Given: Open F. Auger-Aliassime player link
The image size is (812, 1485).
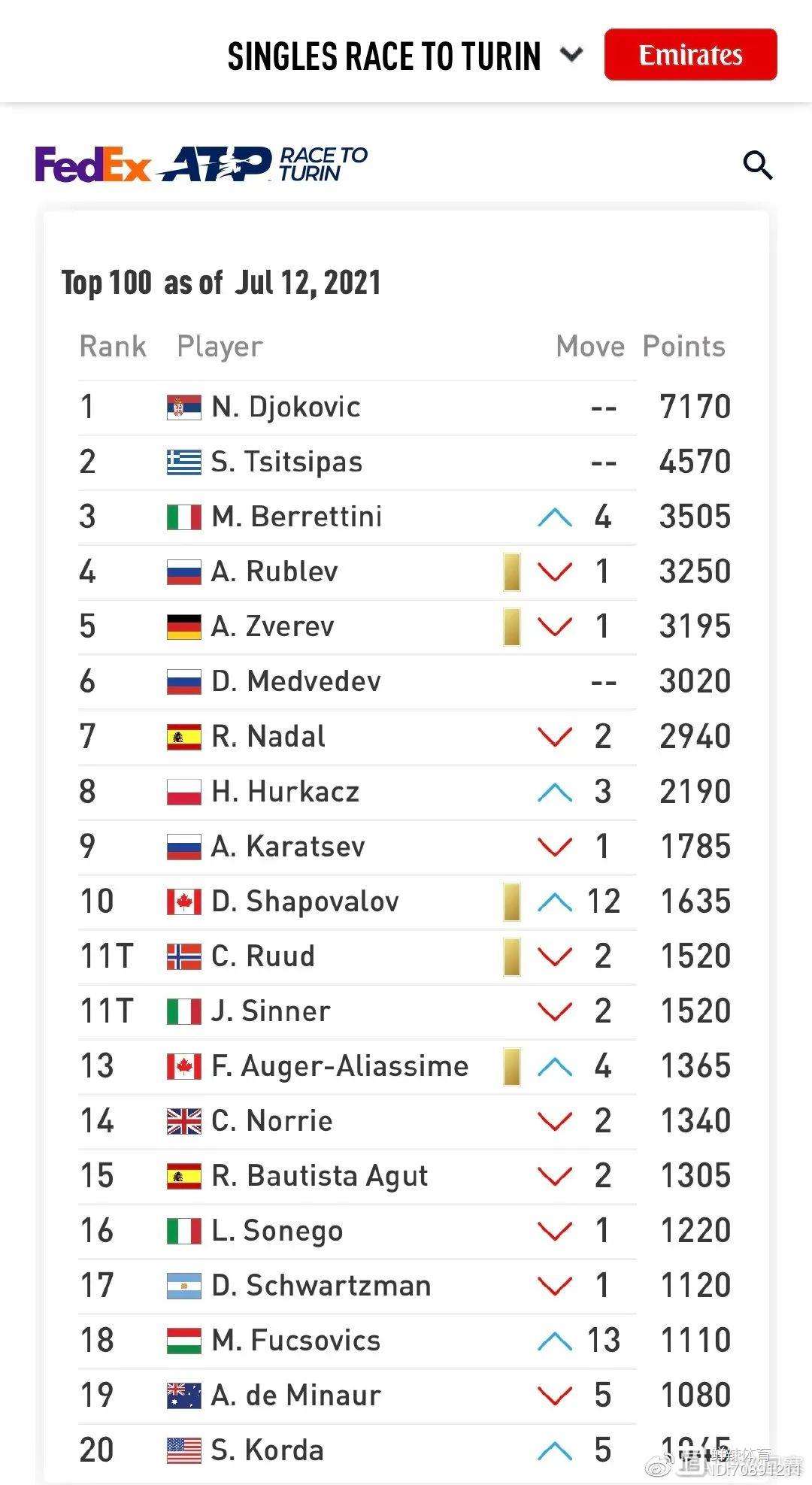Looking at the screenshot, I should click(340, 1066).
